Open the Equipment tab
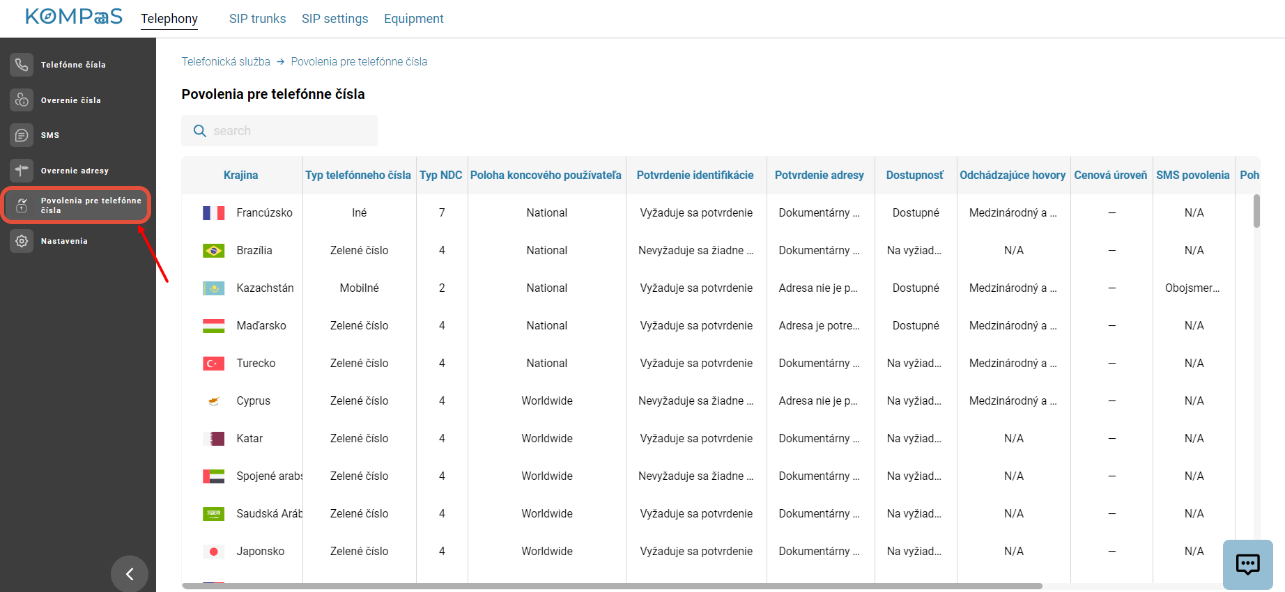The height and width of the screenshot is (592, 1285). (x=414, y=19)
